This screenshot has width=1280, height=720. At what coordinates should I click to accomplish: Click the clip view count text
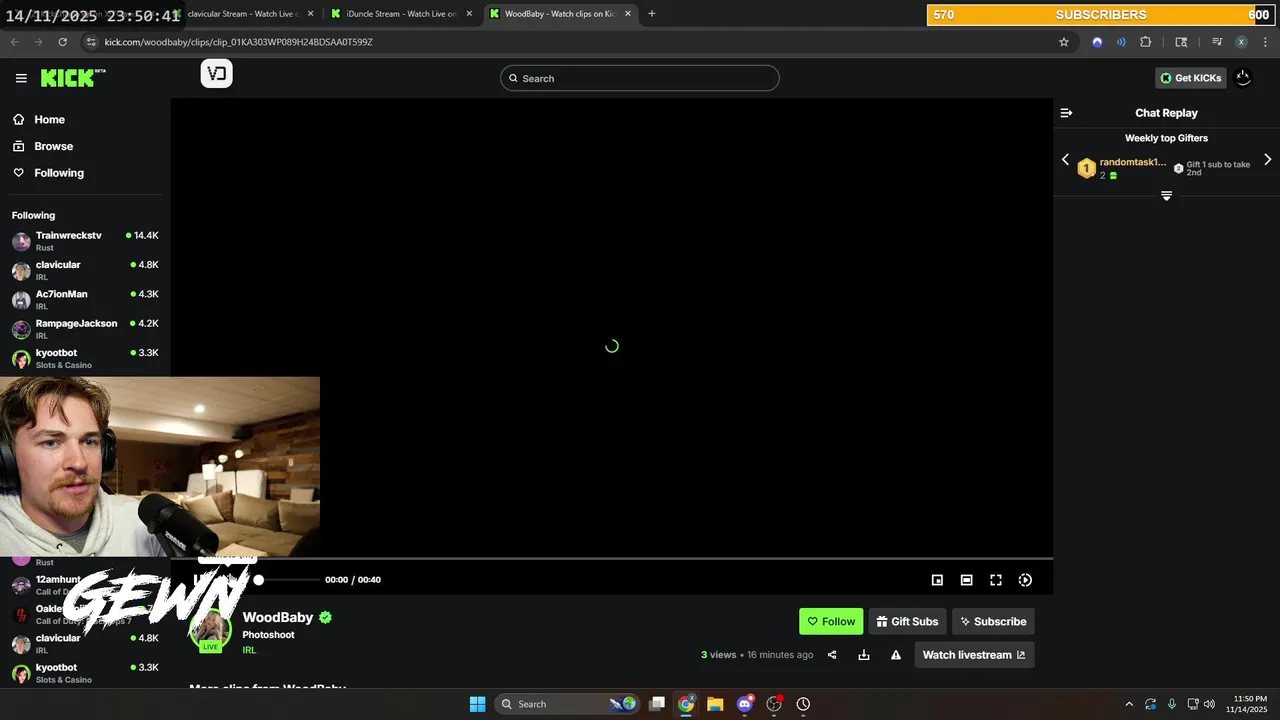coord(719,655)
